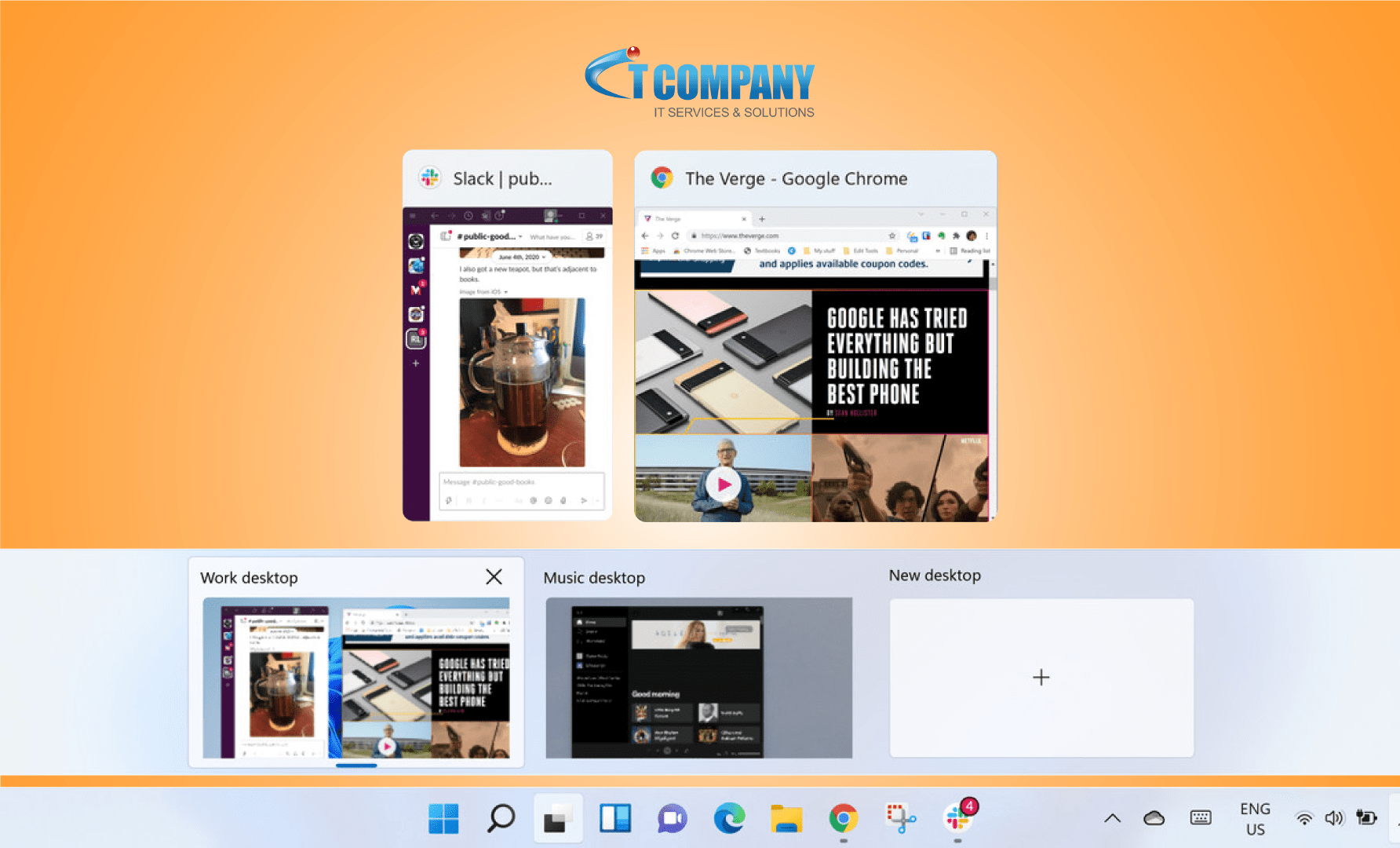Rename by clicking Music desktop label
This screenshot has width=1400, height=848.
click(x=594, y=578)
